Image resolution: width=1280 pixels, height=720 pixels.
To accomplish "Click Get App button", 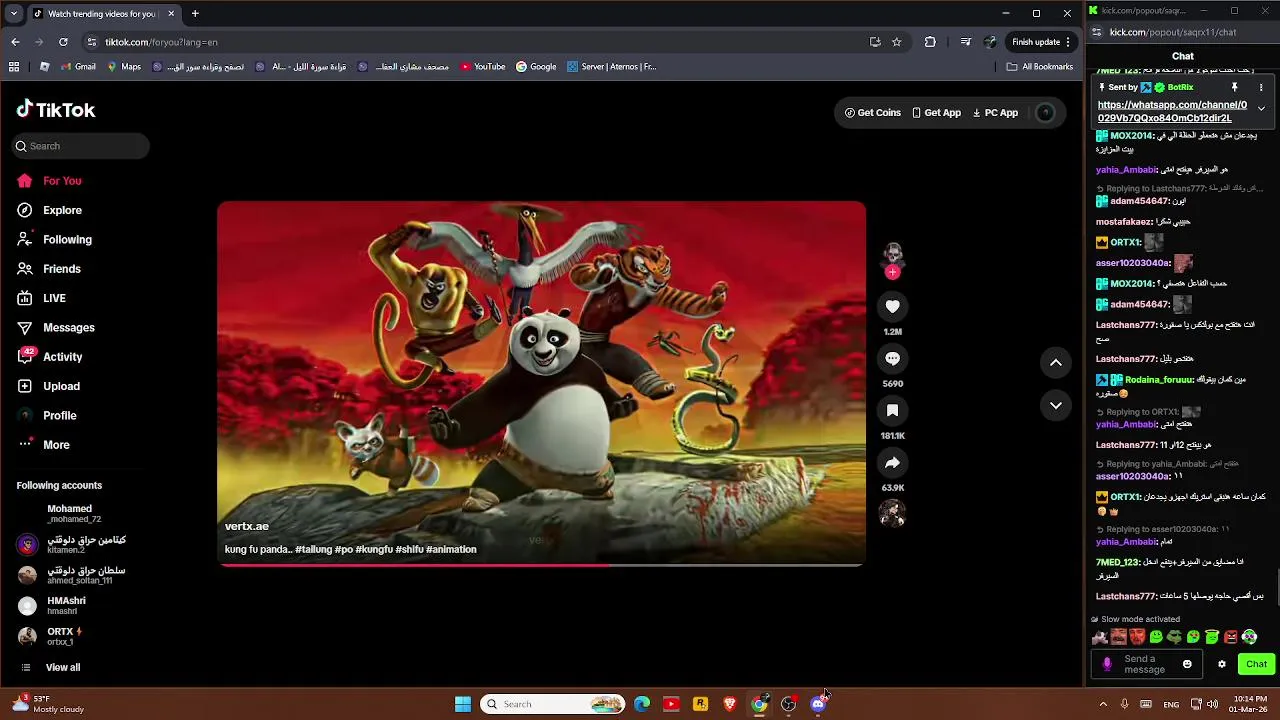I will 937,113.
